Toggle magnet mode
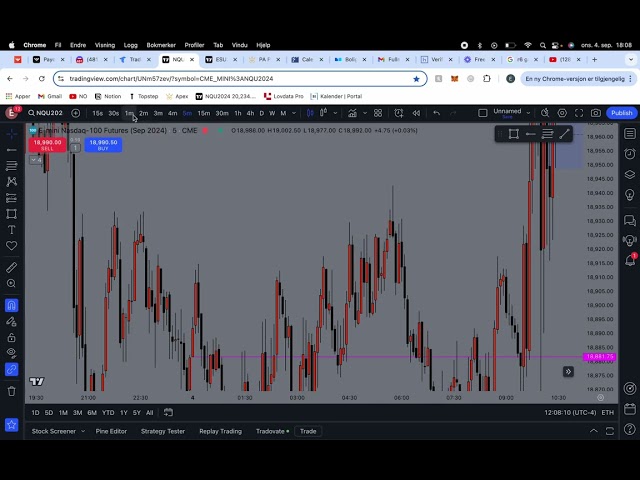640x480 pixels. [11, 305]
